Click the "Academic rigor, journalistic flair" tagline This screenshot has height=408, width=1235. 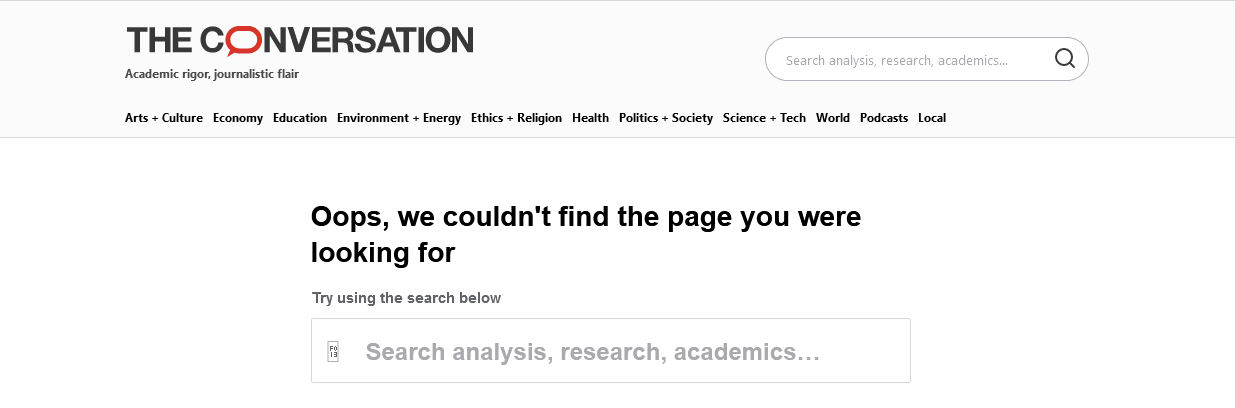point(212,74)
